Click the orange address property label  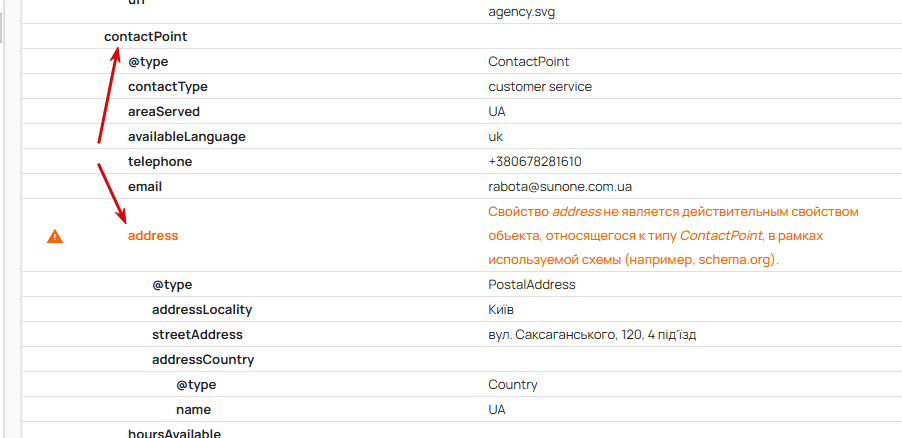[x=152, y=236]
